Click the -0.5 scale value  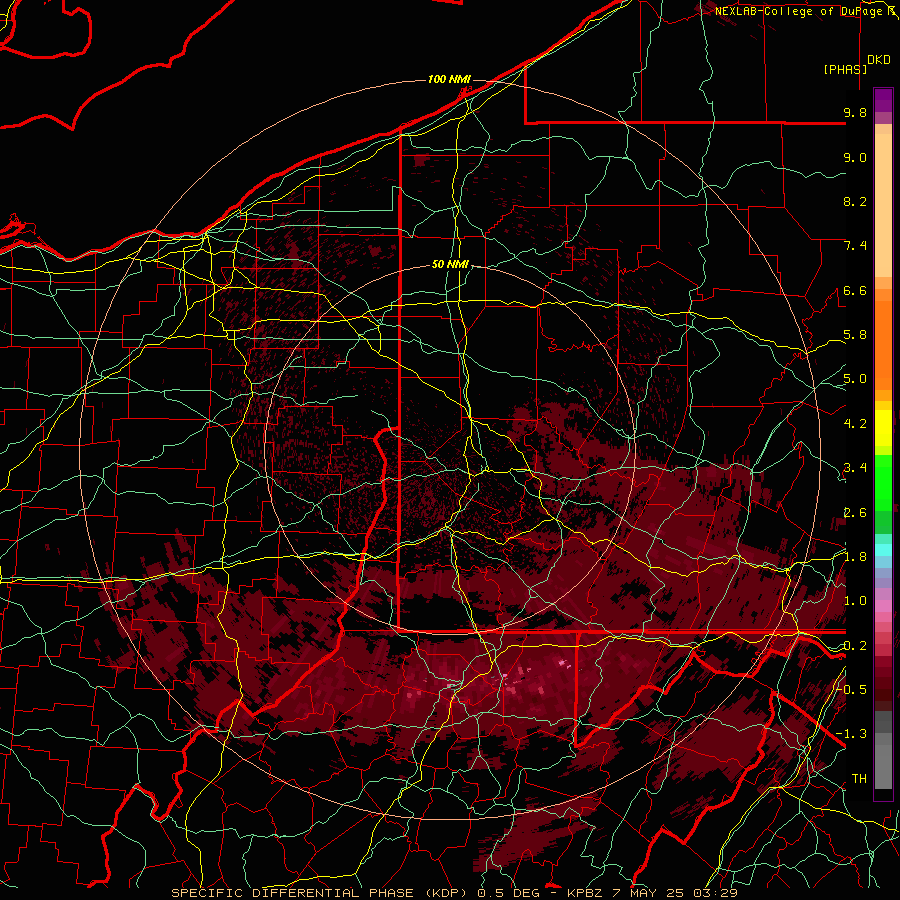coord(851,690)
